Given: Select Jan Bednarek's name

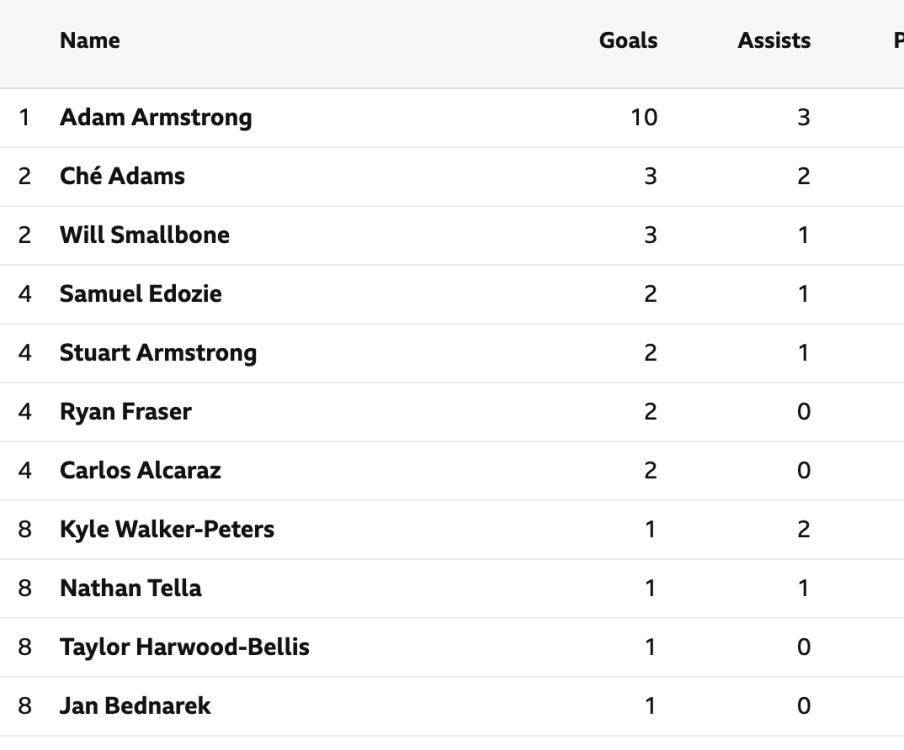Looking at the screenshot, I should 135,706.
